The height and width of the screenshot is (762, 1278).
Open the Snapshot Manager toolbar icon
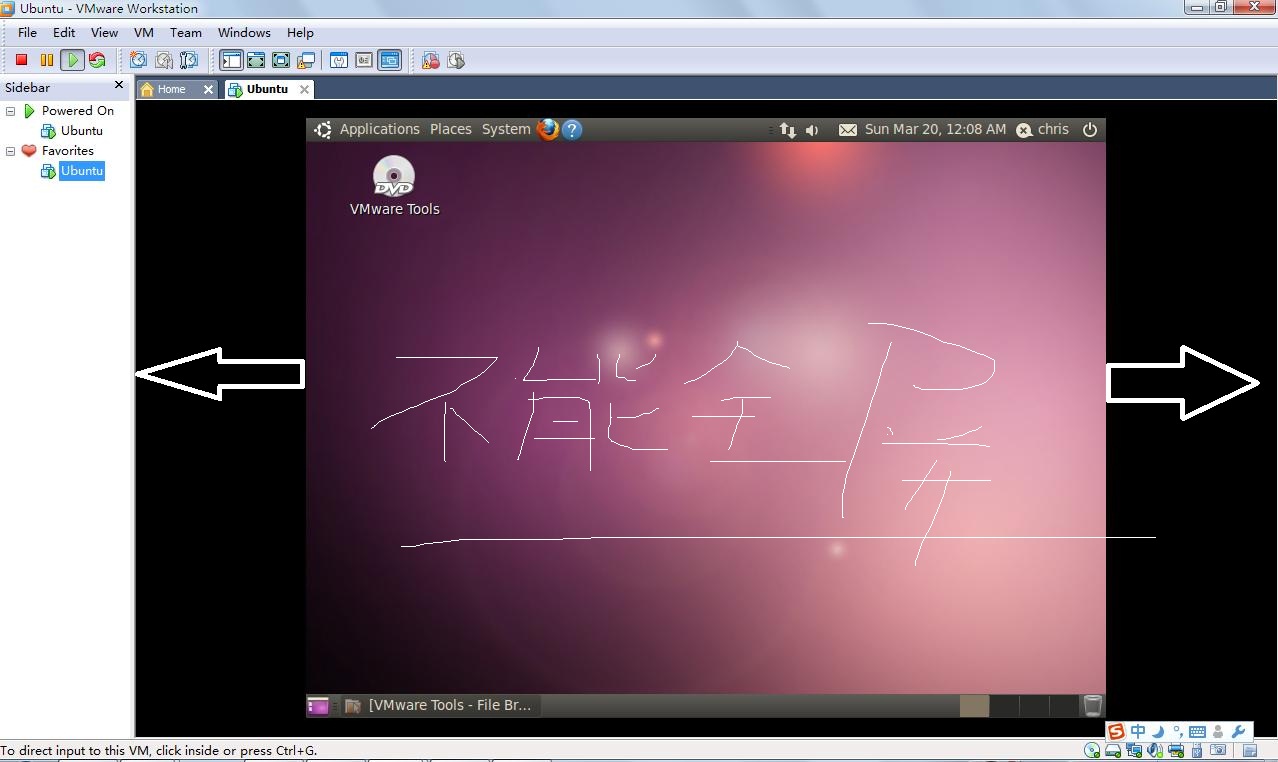coord(188,60)
